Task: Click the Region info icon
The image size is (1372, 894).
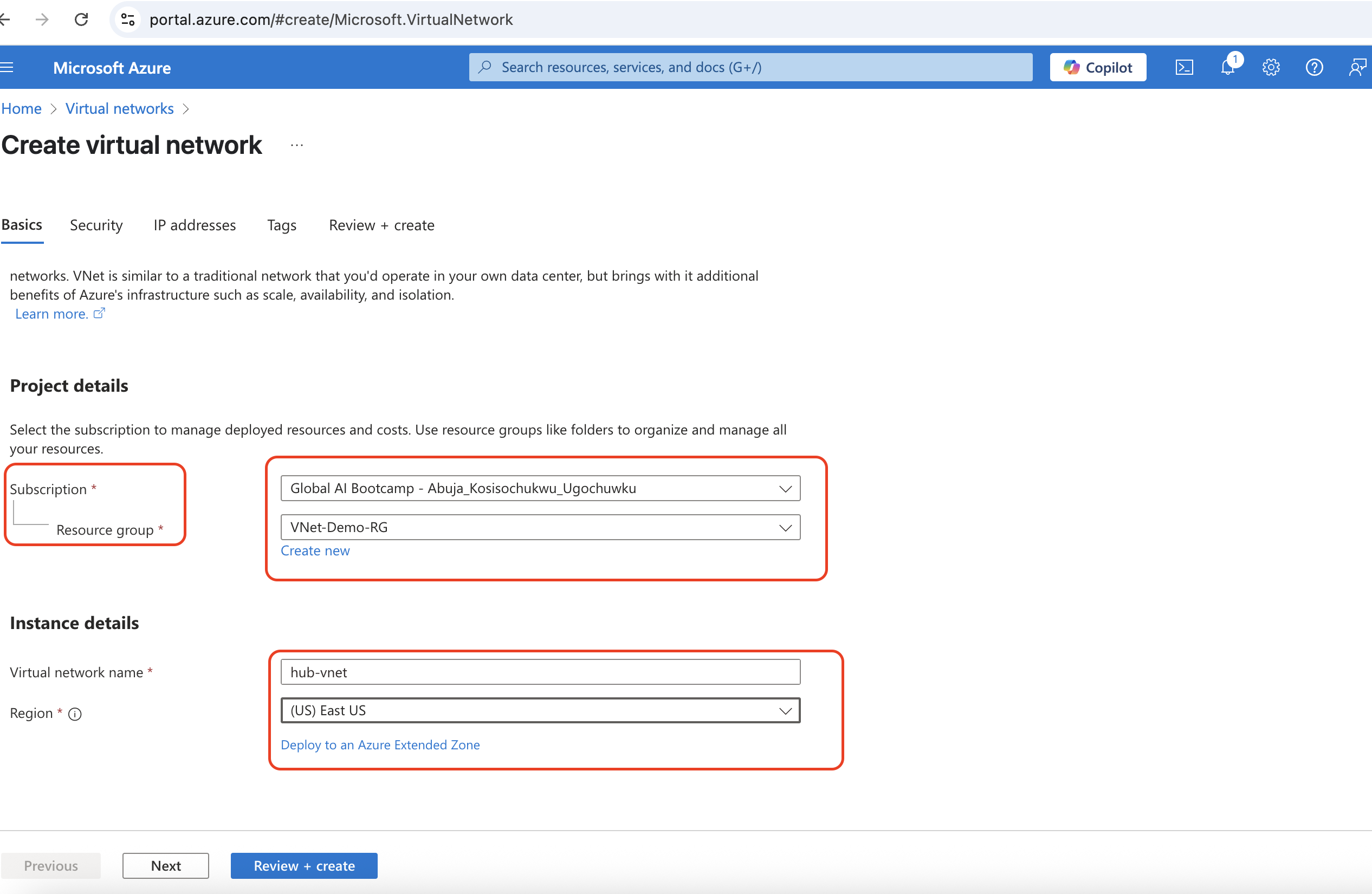Action: pos(75,714)
